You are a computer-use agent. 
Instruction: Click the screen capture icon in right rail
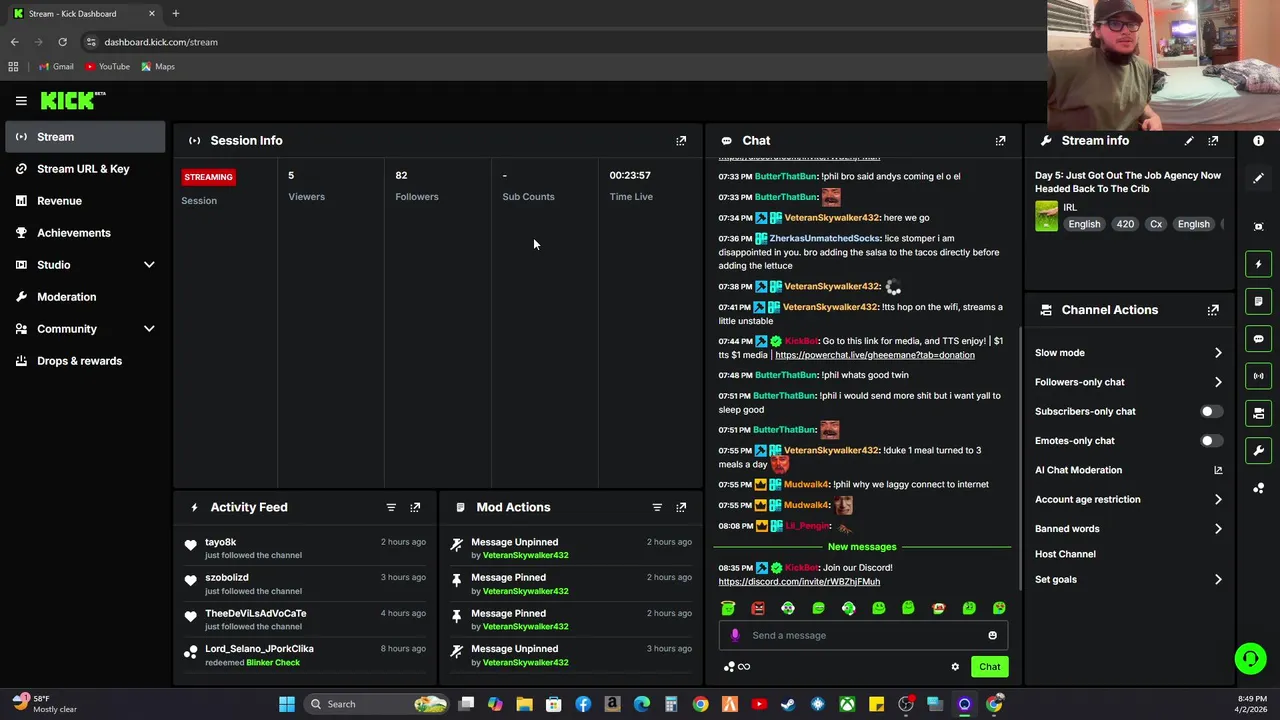[1258, 227]
